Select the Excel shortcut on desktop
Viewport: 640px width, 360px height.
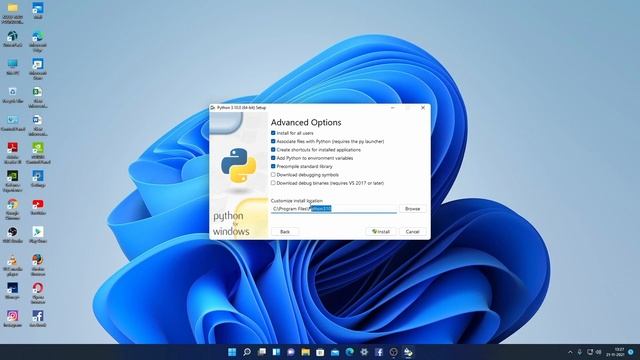pyautogui.click(x=38, y=98)
